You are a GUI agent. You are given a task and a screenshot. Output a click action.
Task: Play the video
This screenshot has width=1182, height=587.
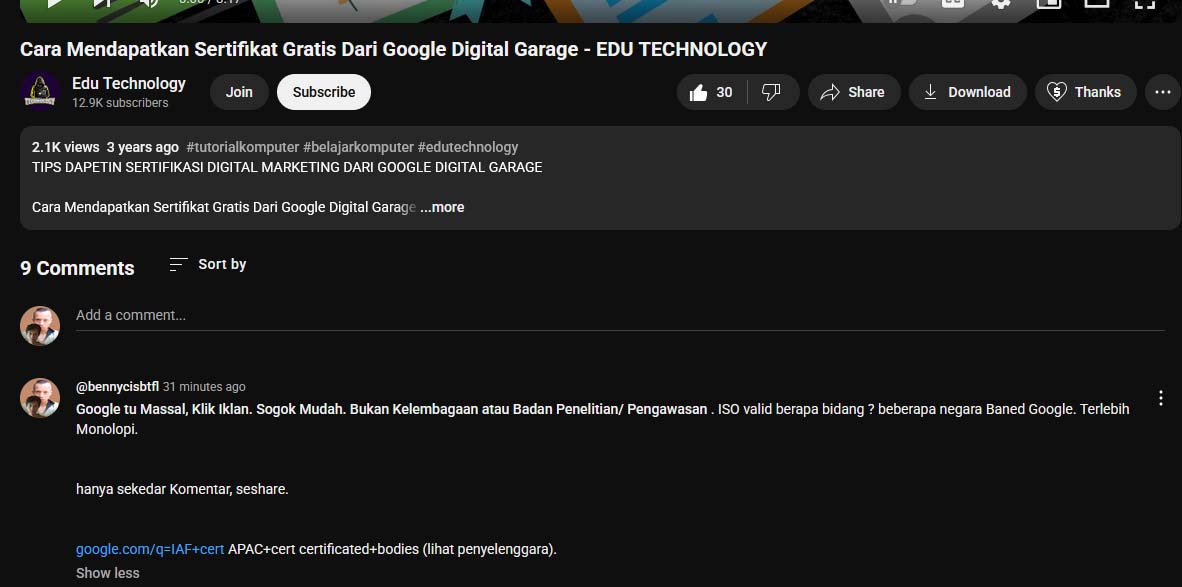pyautogui.click(x=54, y=3)
